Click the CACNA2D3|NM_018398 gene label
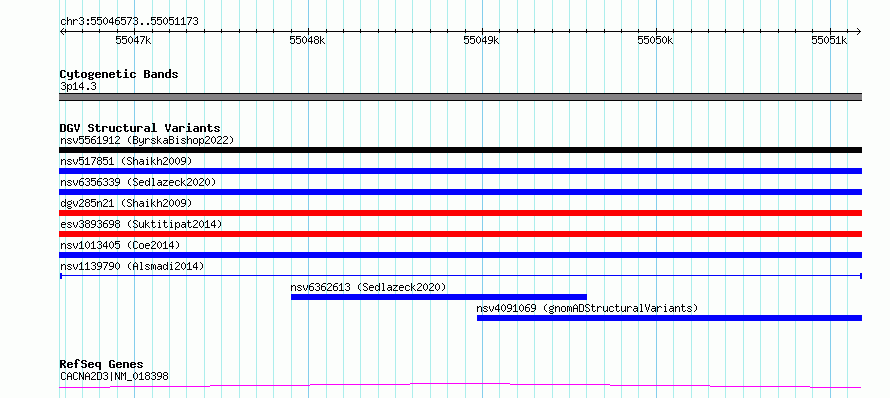This screenshot has width=890, height=398. [x=114, y=376]
